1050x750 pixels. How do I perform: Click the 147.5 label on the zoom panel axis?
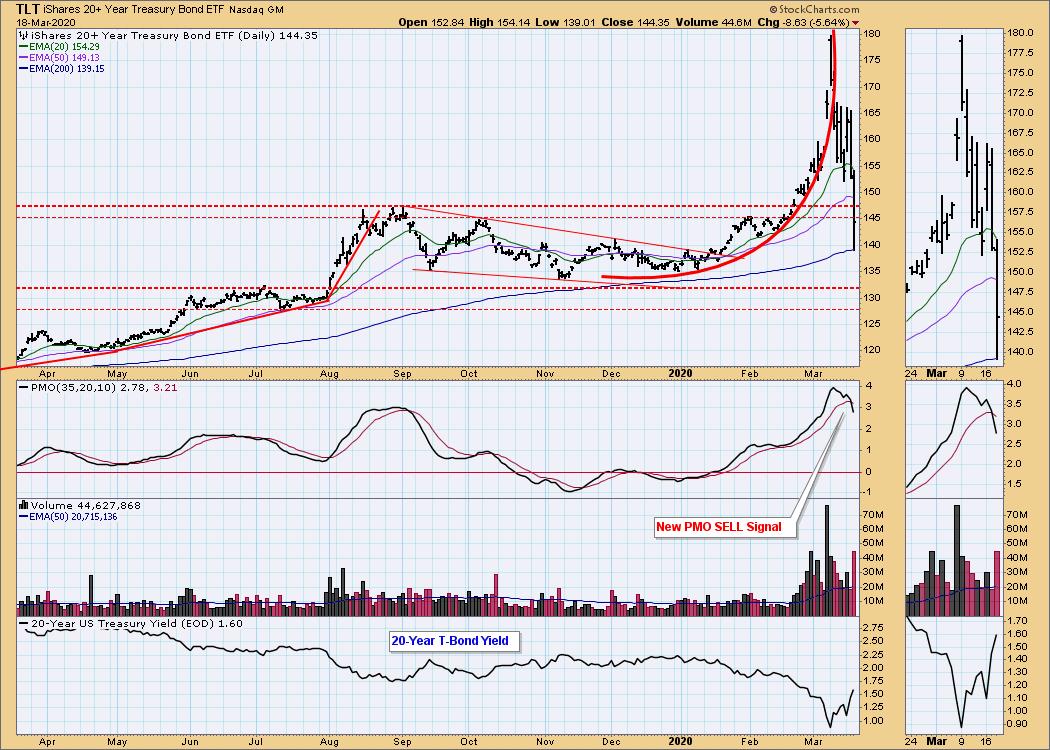pyautogui.click(x=1021, y=292)
